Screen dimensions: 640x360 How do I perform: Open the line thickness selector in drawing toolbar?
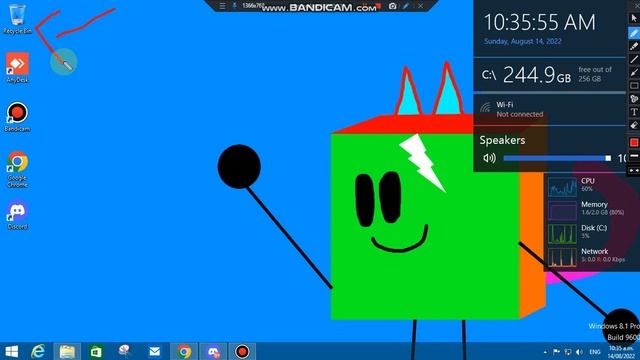point(634,156)
